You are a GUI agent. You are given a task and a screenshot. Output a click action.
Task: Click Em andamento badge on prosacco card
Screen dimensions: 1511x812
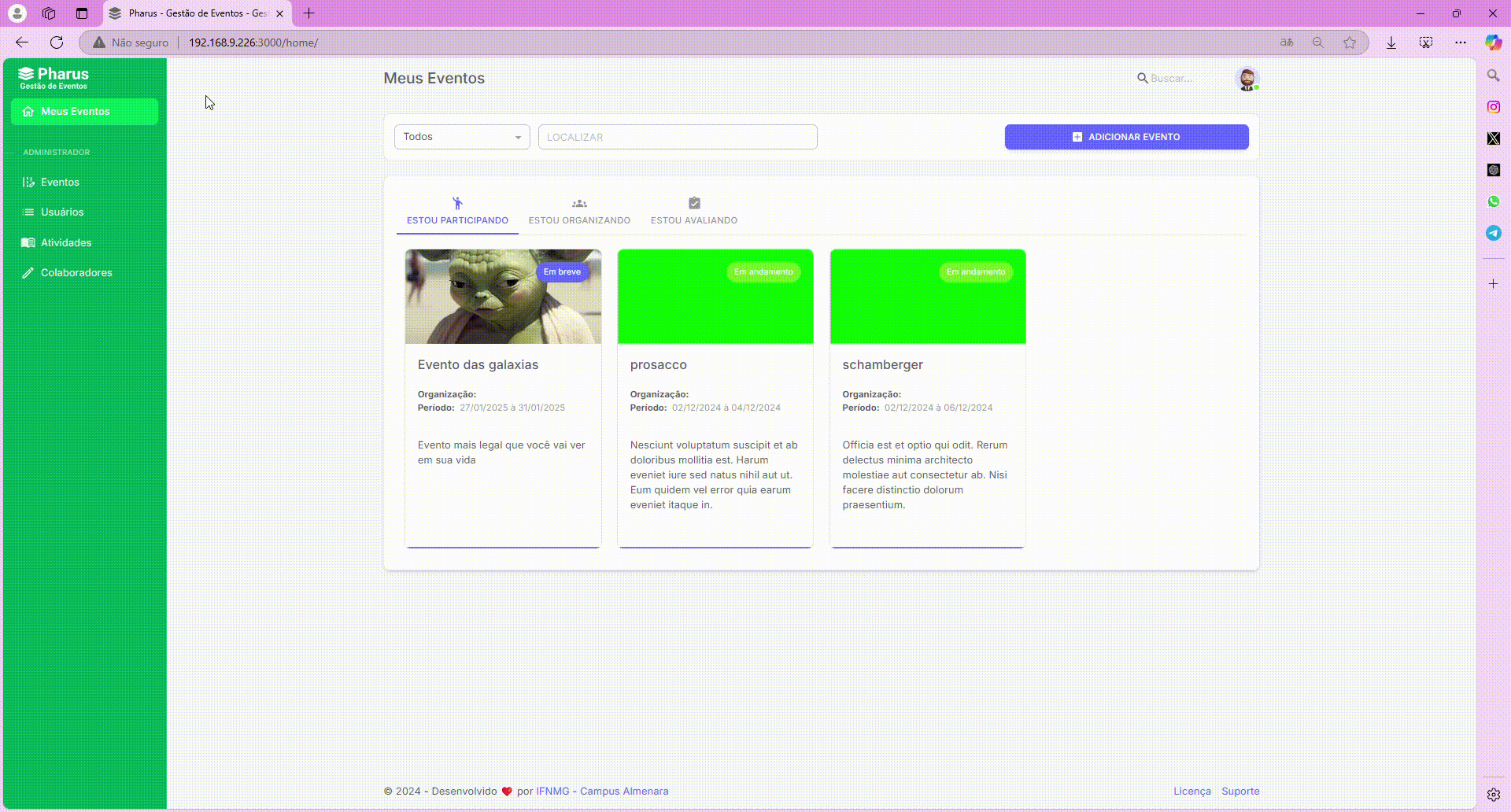(763, 272)
